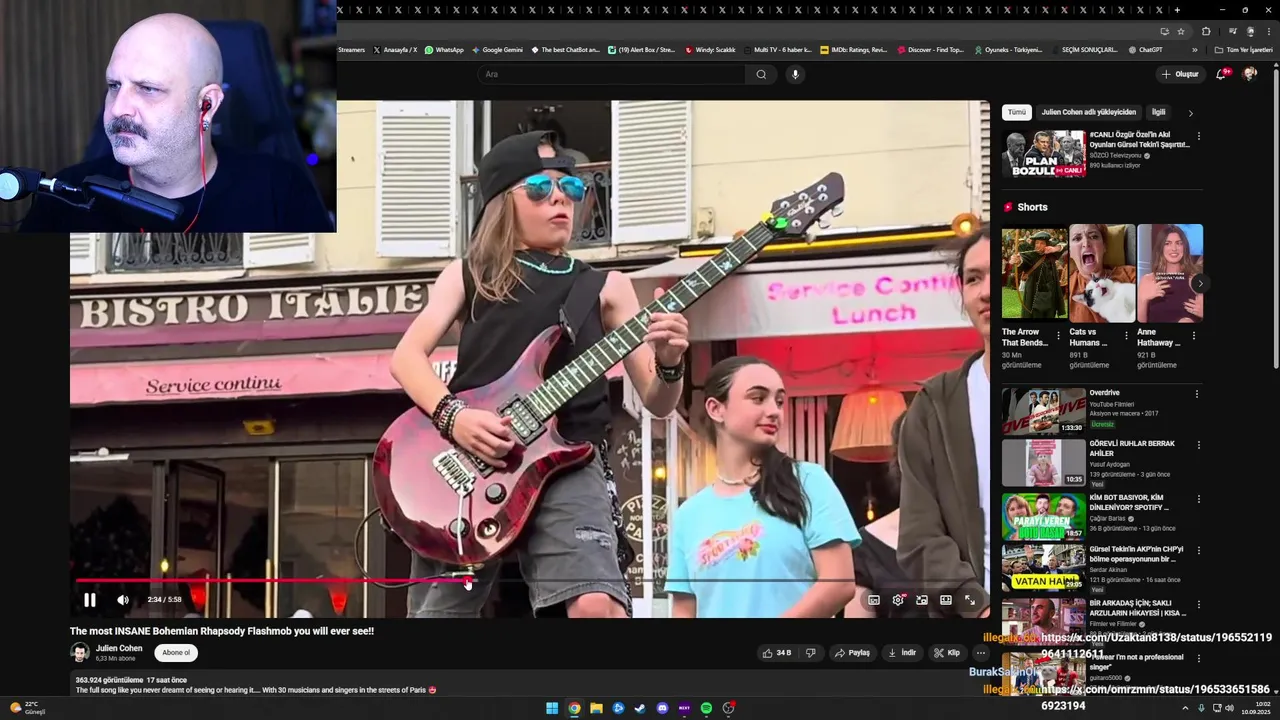Dislike the video
The image size is (1280, 720).
click(811, 653)
